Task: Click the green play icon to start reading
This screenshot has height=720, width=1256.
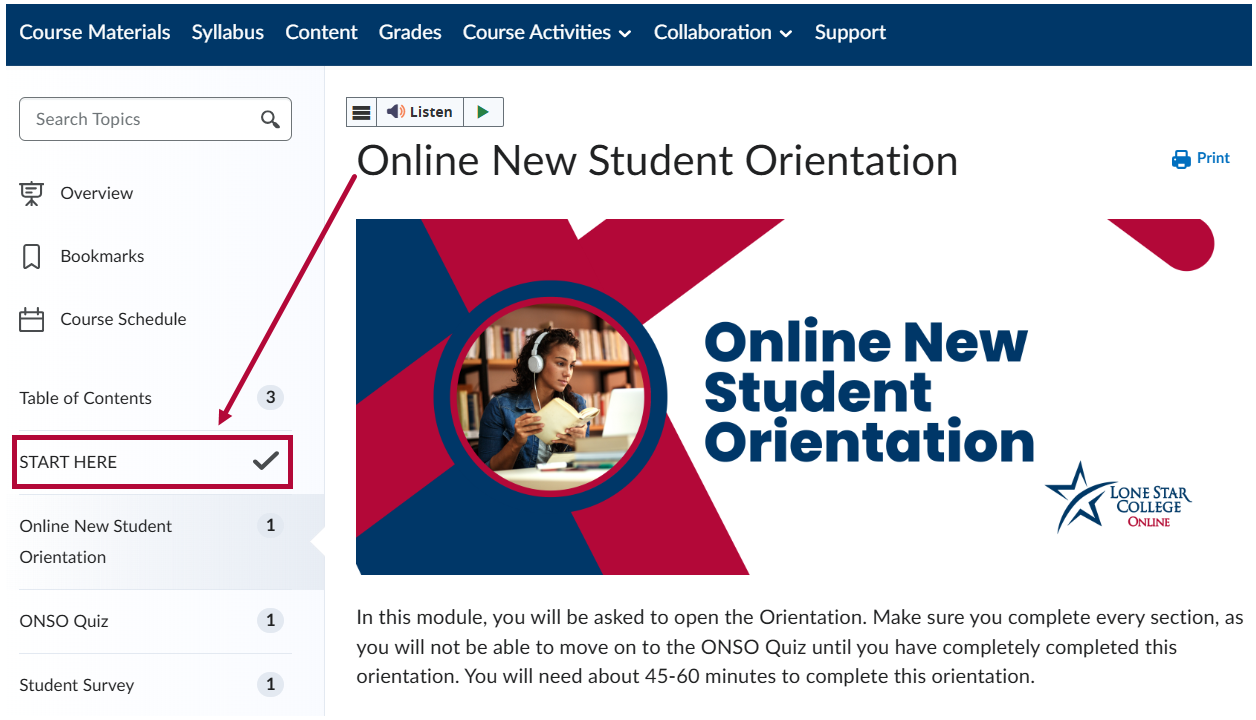Action: (x=484, y=111)
